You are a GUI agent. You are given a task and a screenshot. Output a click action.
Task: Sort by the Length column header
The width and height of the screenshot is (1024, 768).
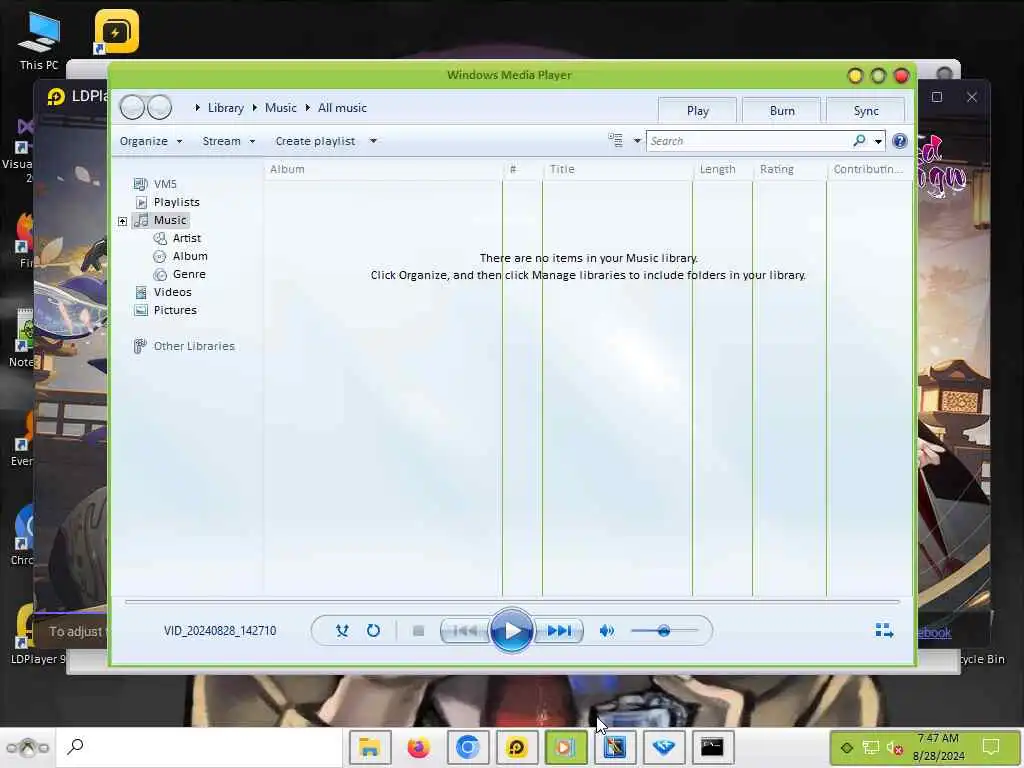pyautogui.click(x=722, y=169)
